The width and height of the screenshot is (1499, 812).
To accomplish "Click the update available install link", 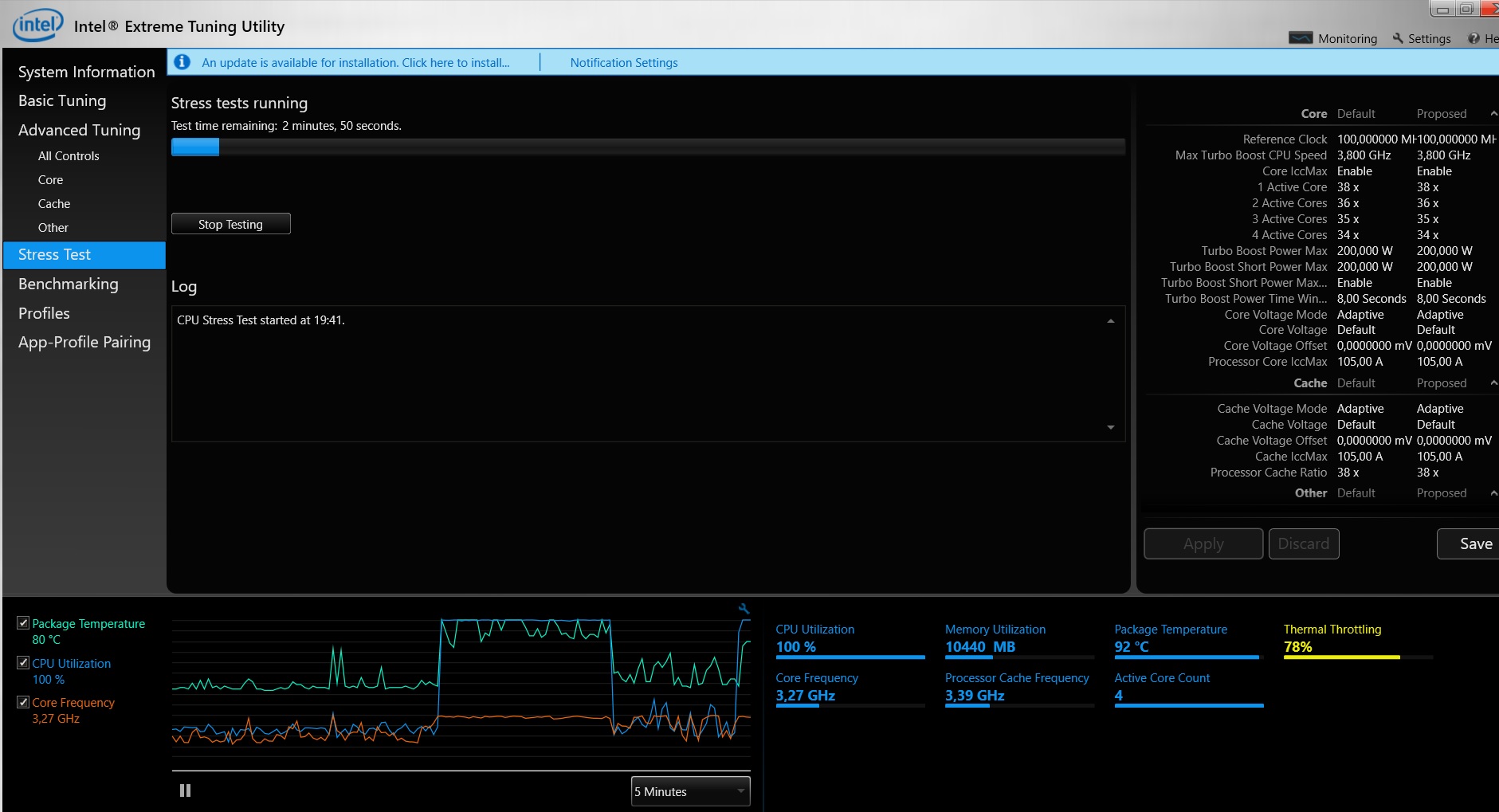I will click(x=355, y=62).
